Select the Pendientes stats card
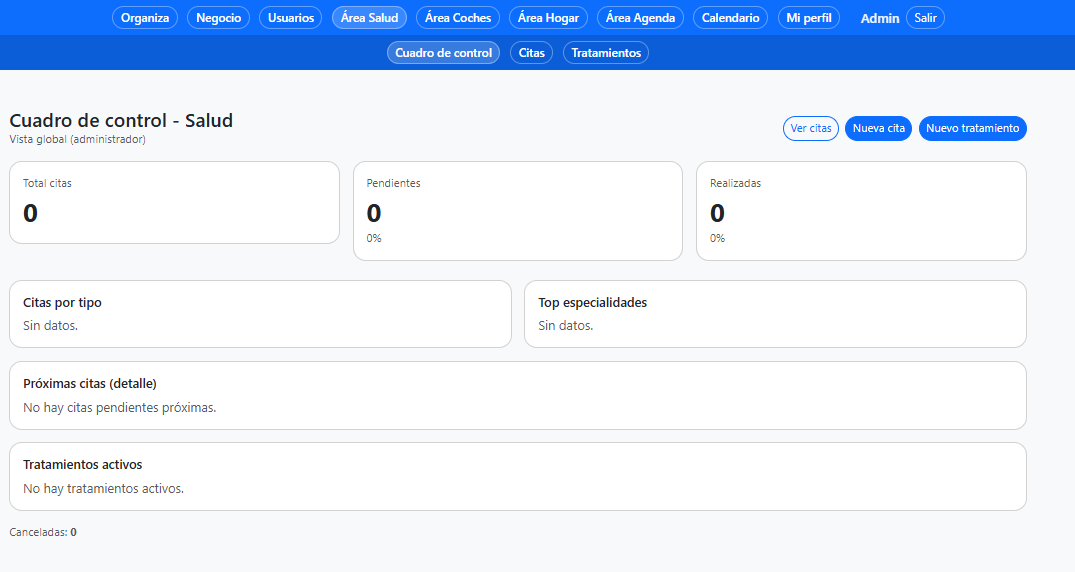The width and height of the screenshot is (1075, 572). click(518, 211)
